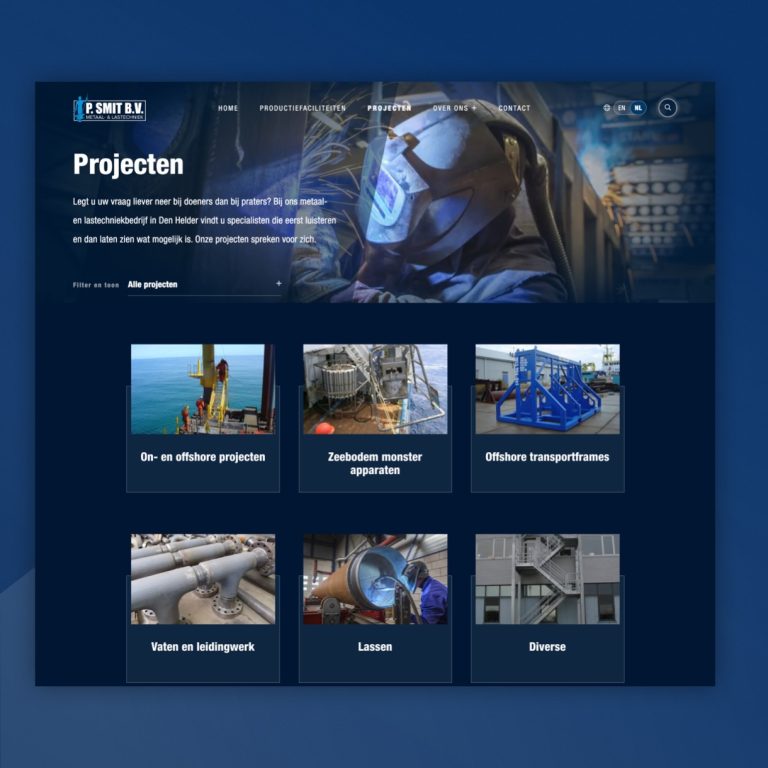Screen dimensions: 768x768
Task: Open the Lassen welding photo
Action: (x=375, y=579)
